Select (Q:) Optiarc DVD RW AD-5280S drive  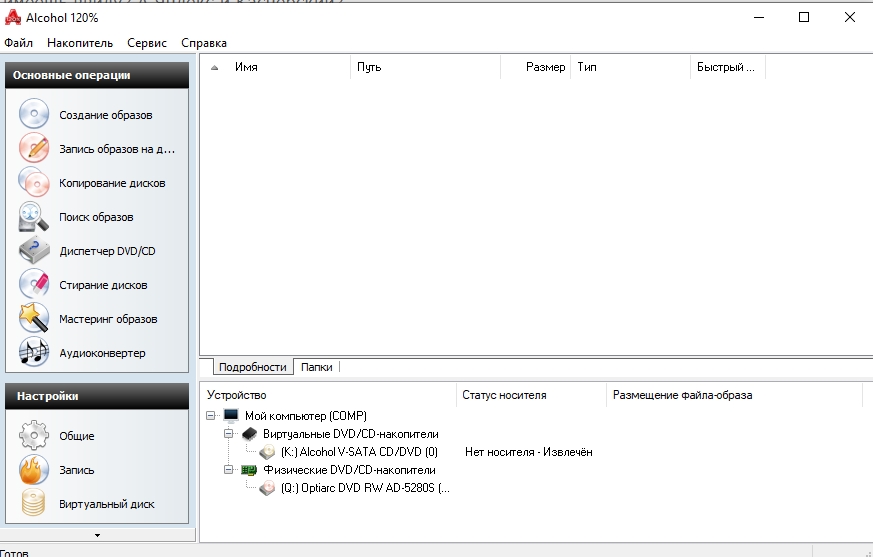[x=365, y=488]
